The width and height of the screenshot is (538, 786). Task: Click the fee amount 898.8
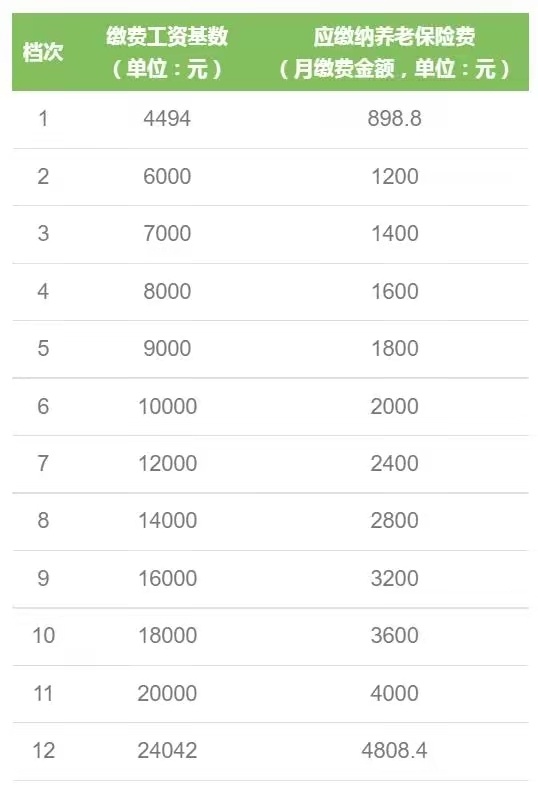click(395, 119)
